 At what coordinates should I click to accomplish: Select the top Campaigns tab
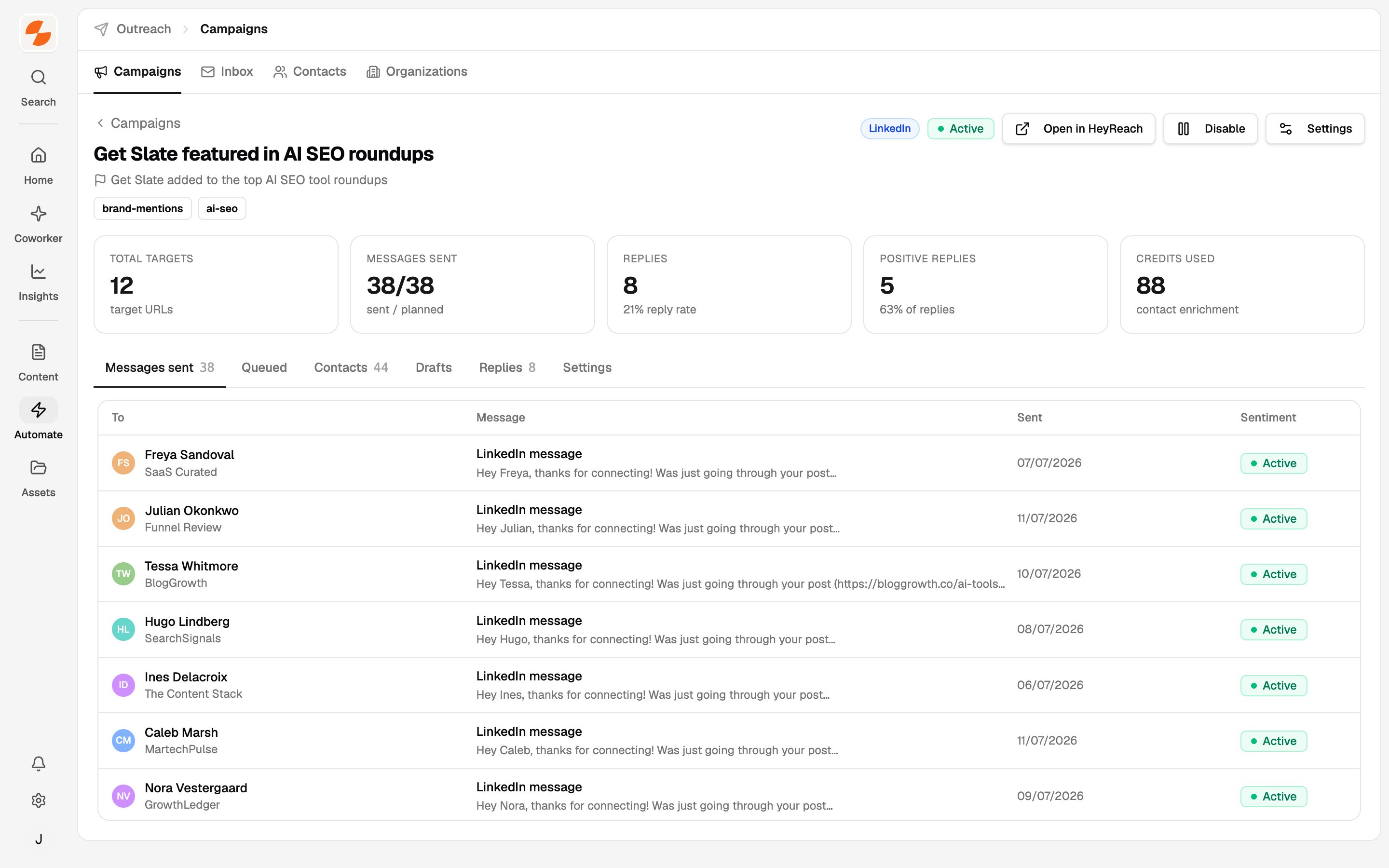(x=138, y=72)
